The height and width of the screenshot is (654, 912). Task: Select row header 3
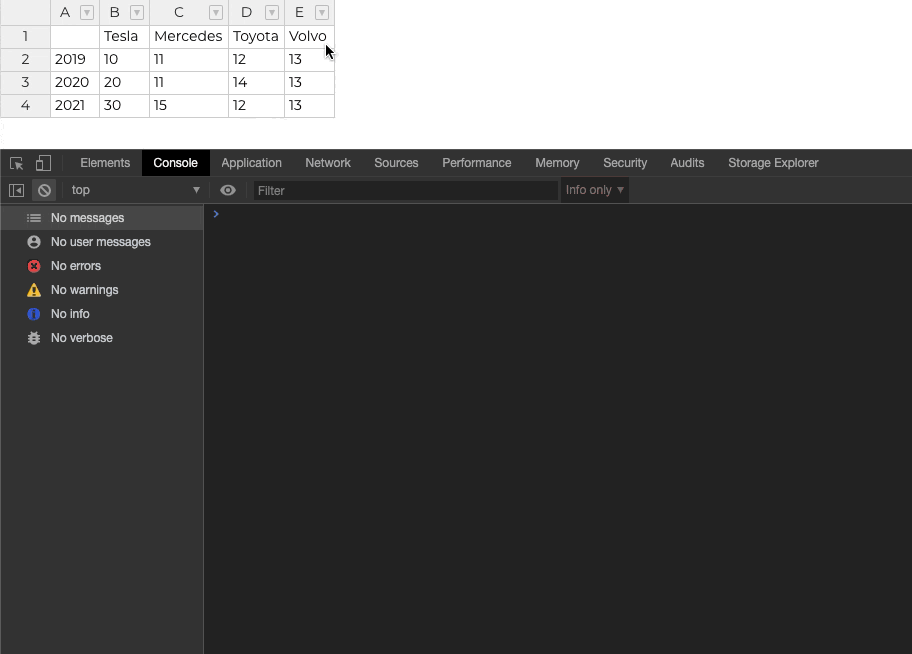coord(25,83)
